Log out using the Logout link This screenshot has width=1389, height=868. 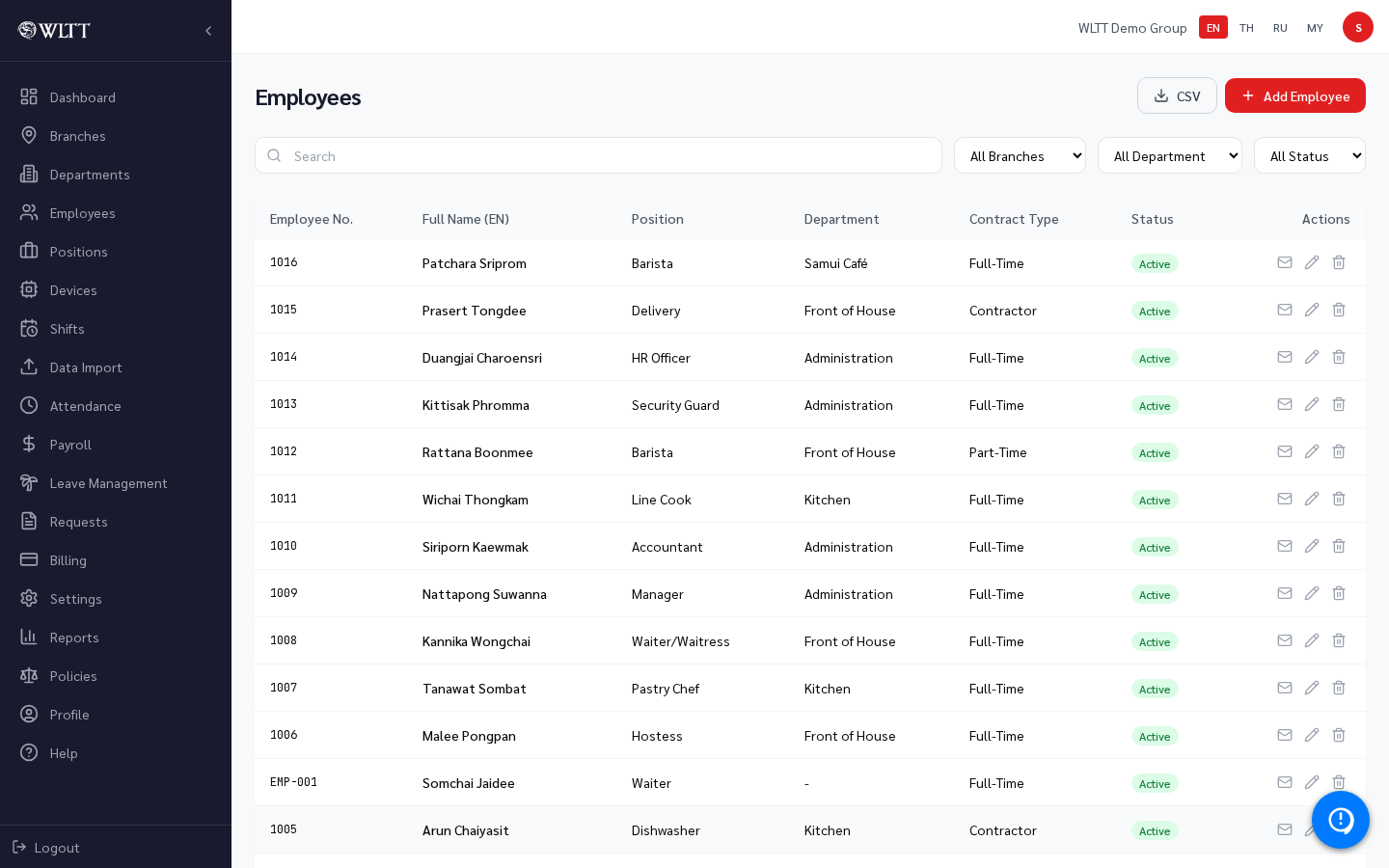point(46,848)
